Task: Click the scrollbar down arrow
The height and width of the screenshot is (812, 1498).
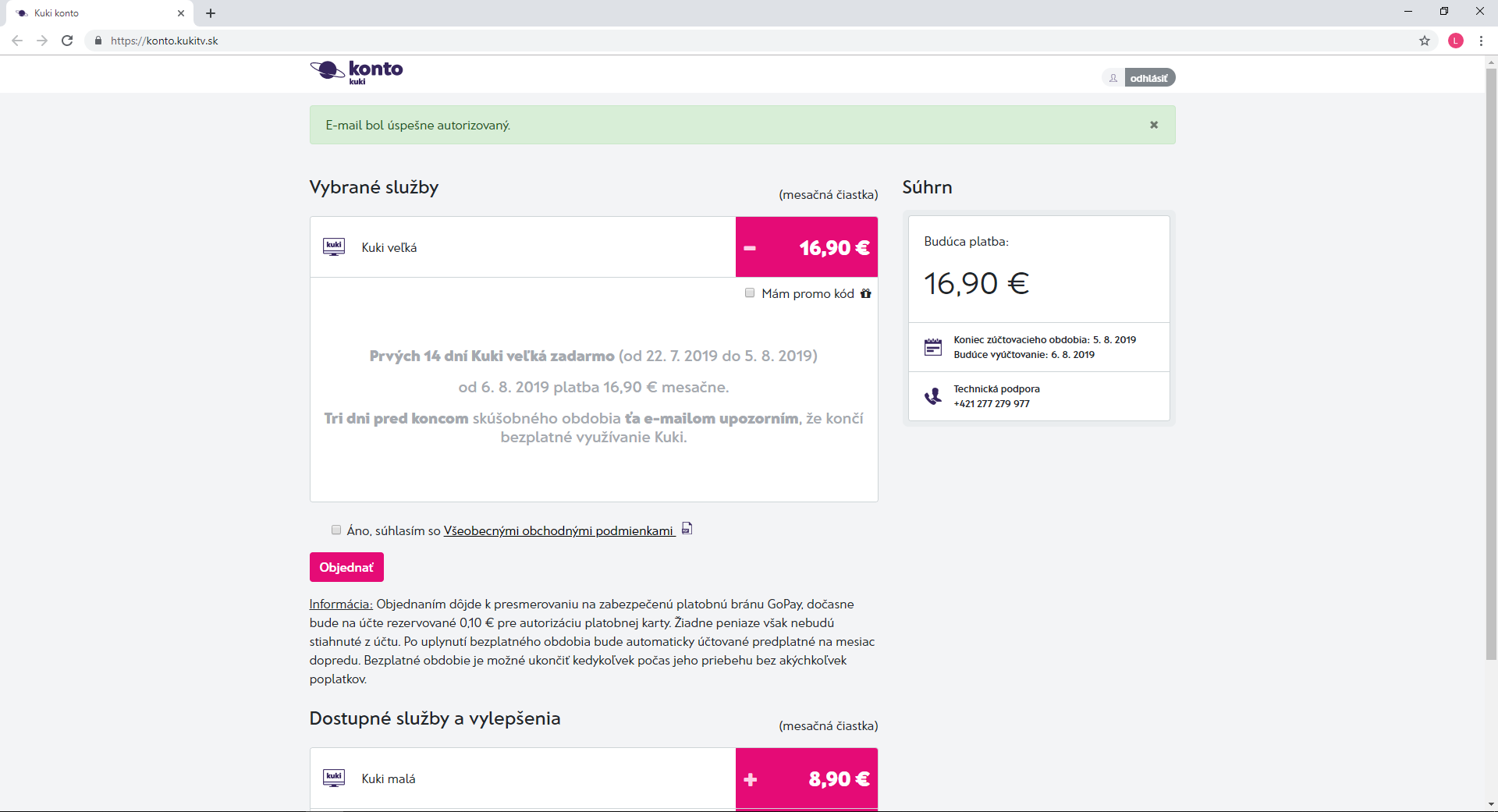Action: coord(1491,804)
